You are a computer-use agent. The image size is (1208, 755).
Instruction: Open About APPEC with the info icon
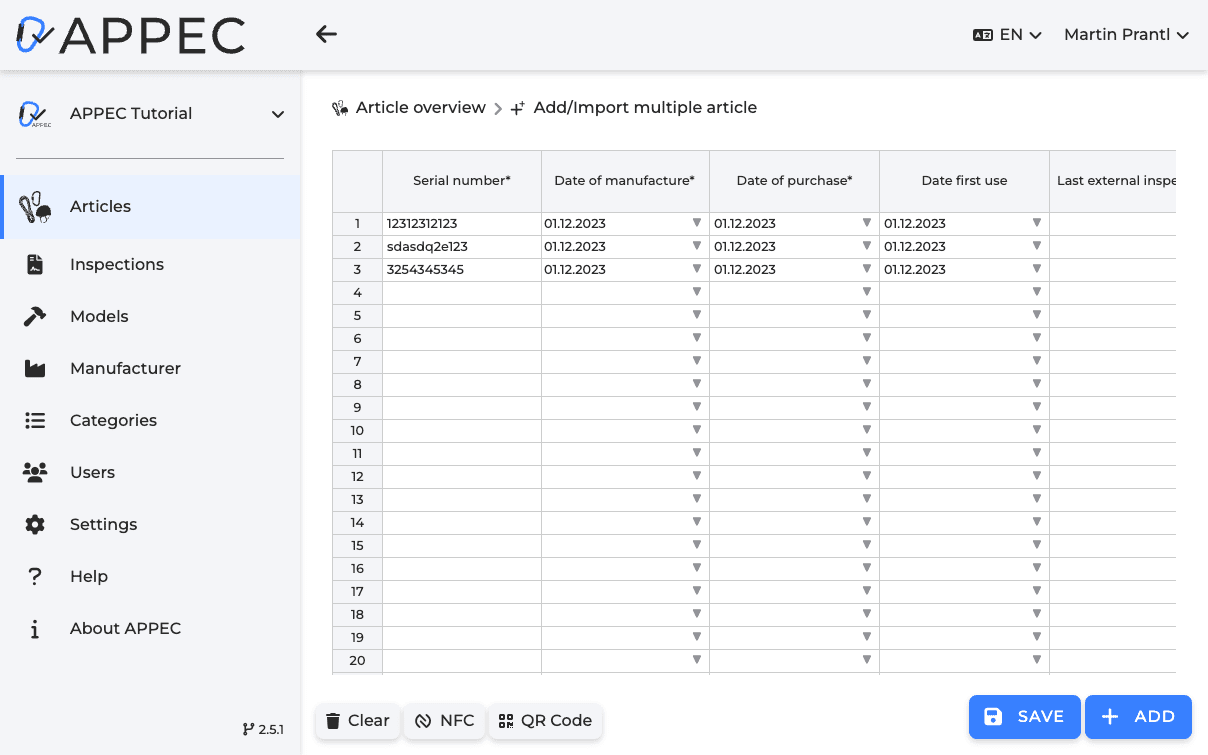pyautogui.click(x=33, y=628)
